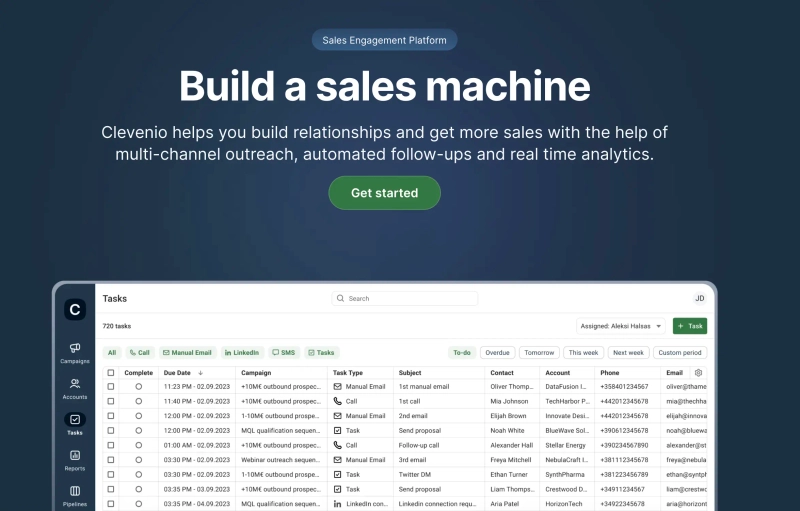The width and height of the screenshot is (800, 511).
Task: Check the first task row checkbox
Action: click(x=111, y=386)
